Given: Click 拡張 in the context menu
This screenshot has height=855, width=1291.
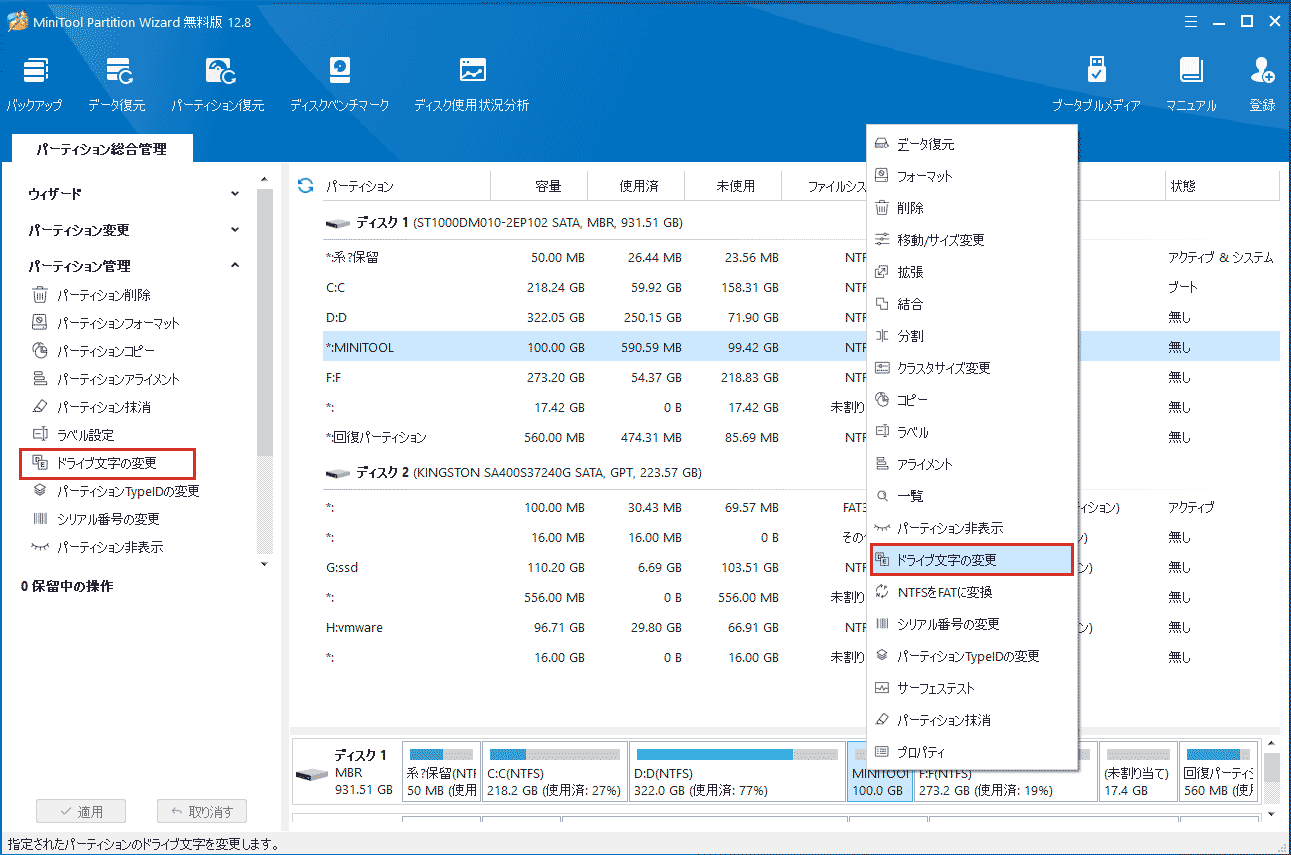Looking at the screenshot, I should click(x=972, y=272).
